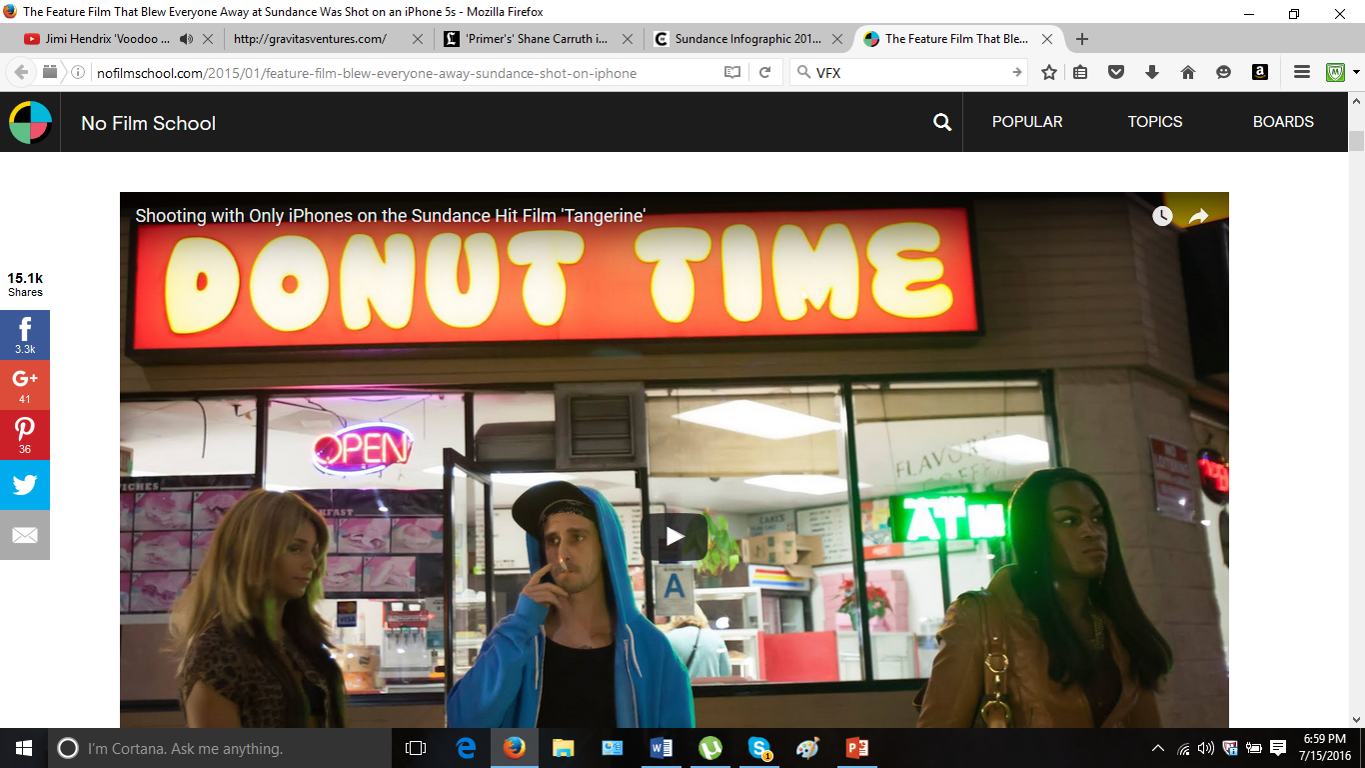Open Firefox downloads arrow
1365x768 pixels.
pyautogui.click(x=1152, y=72)
